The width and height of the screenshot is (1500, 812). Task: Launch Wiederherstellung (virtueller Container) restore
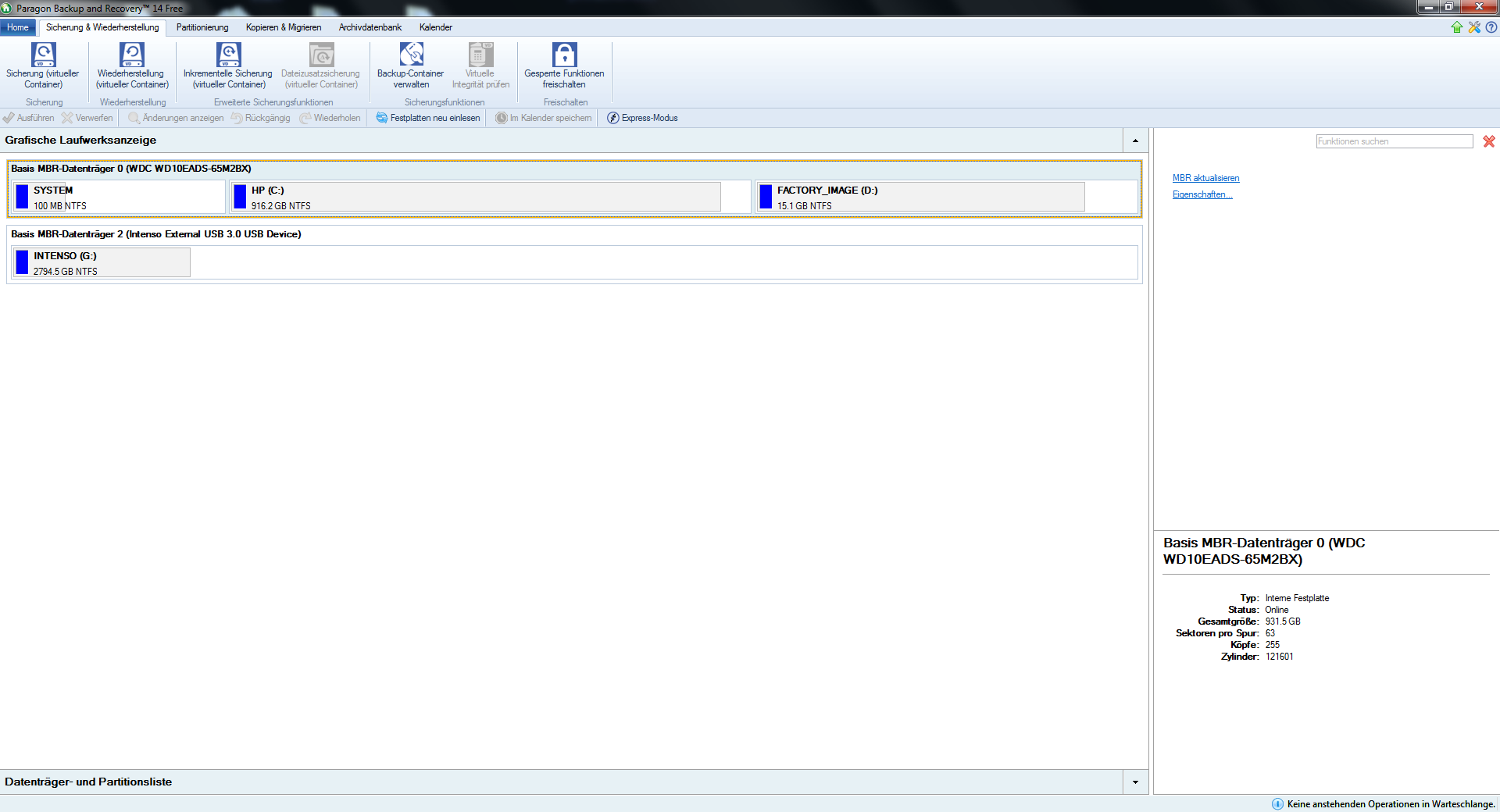(132, 66)
